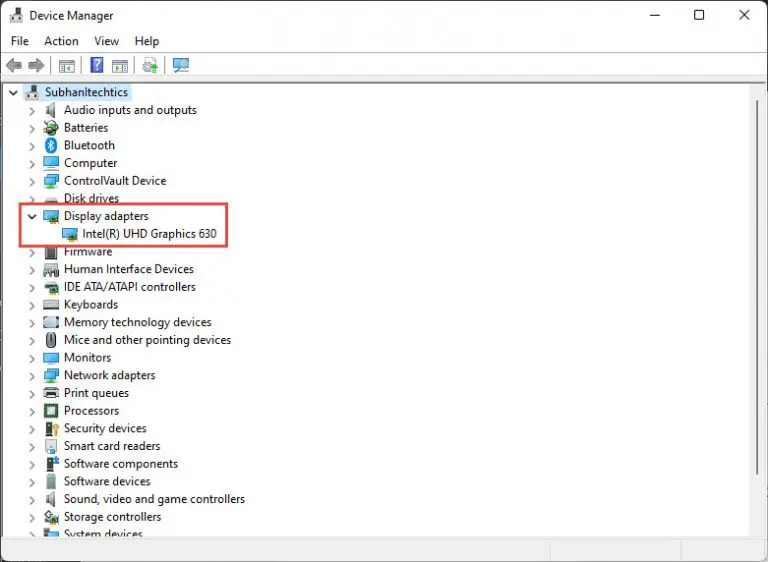Click the Batteries category icon
This screenshot has height=562, width=768.
click(x=51, y=128)
